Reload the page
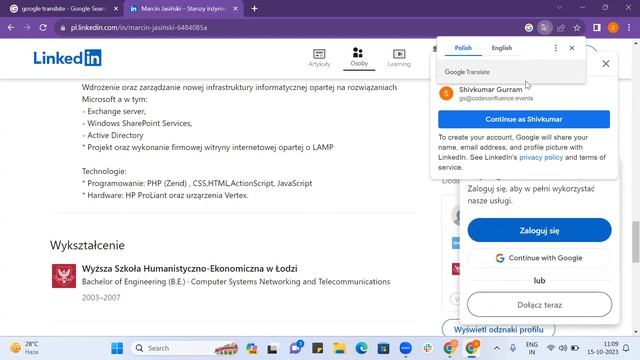640x360 pixels. 43,27
